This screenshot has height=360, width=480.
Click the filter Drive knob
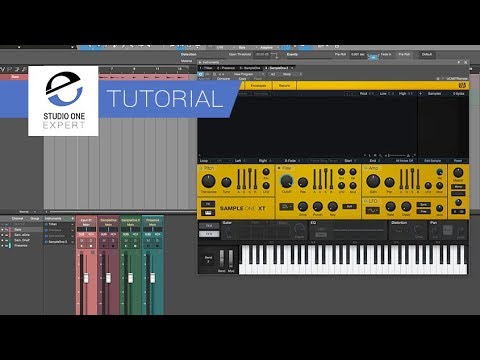[303, 207]
